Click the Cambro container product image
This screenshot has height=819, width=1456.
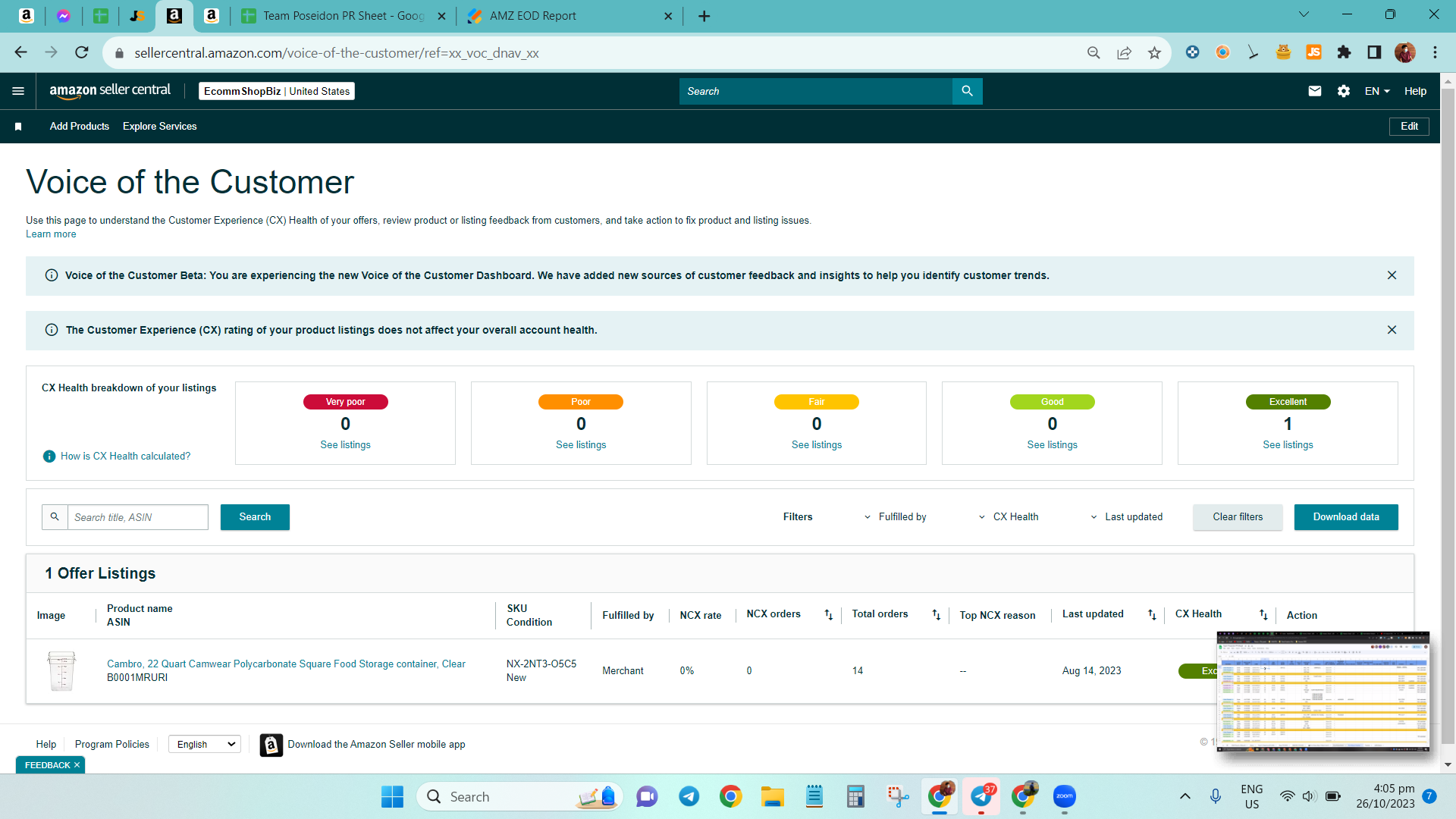tap(61, 670)
